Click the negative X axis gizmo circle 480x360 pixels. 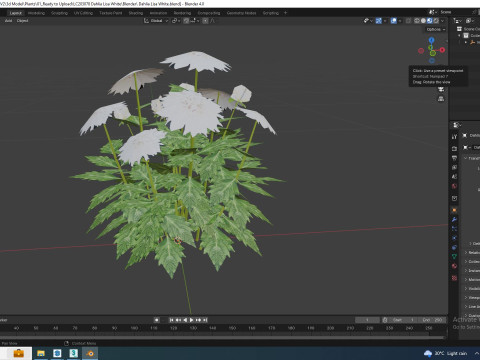pyautogui.click(x=421, y=51)
